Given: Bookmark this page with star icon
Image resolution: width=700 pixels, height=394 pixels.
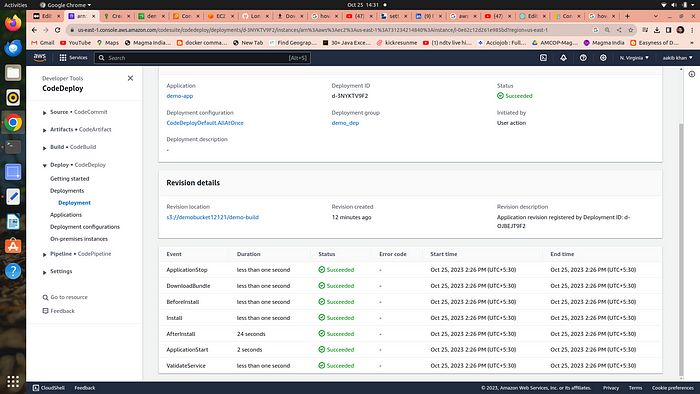Looking at the screenshot, I should [630, 30].
